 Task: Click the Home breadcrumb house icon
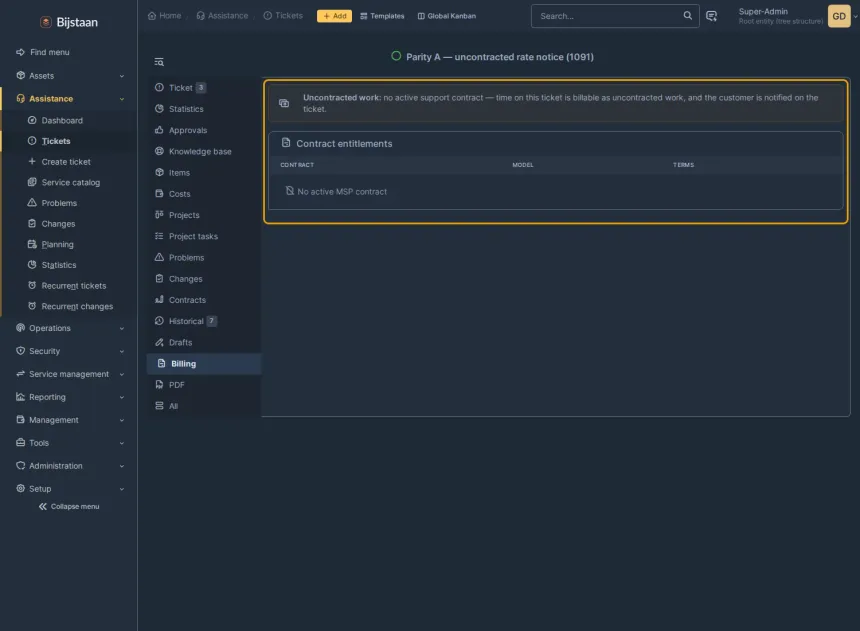(152, 15)
